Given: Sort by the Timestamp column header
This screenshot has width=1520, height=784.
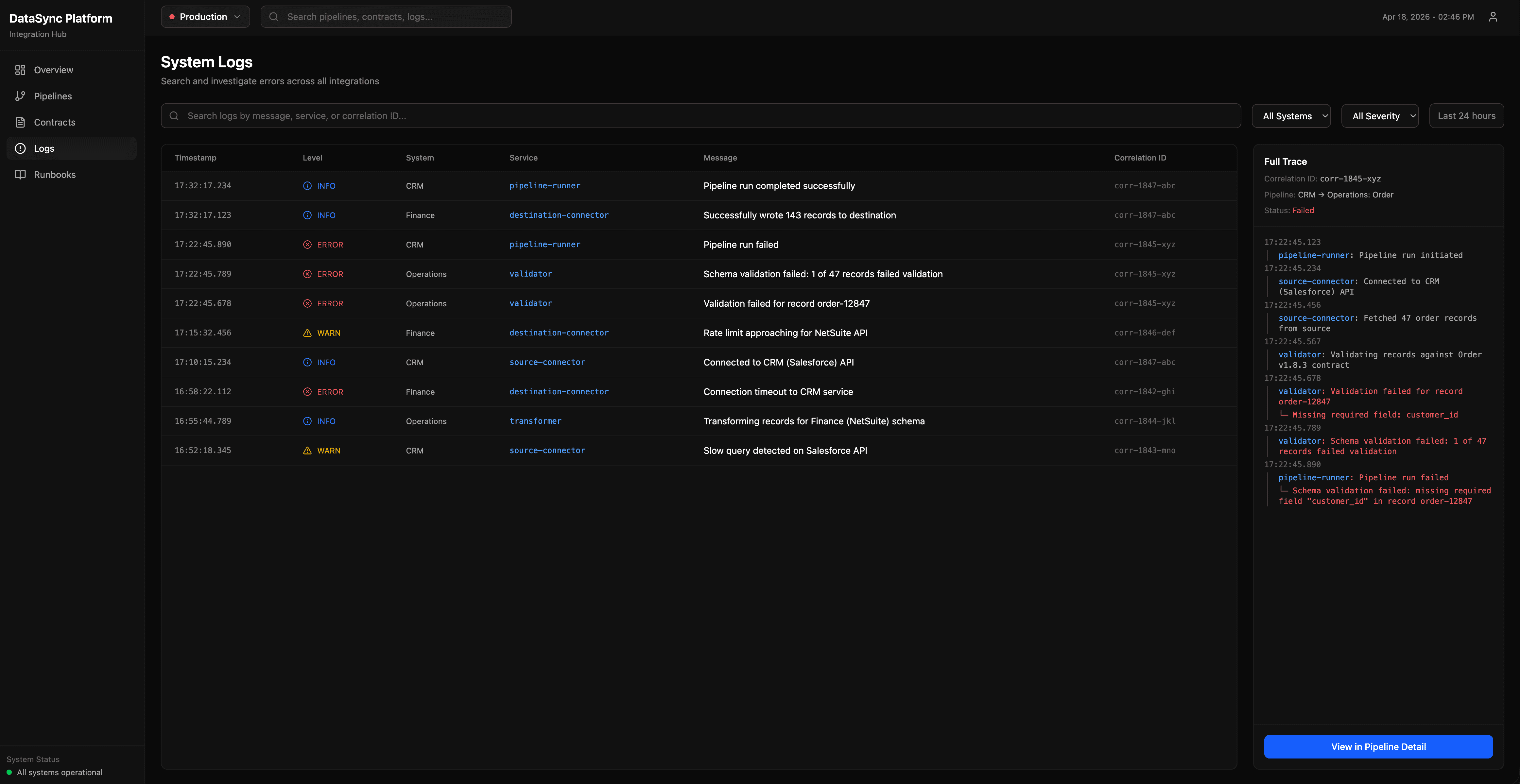Looking at the screenshot, I should click(x=195, y=158).
